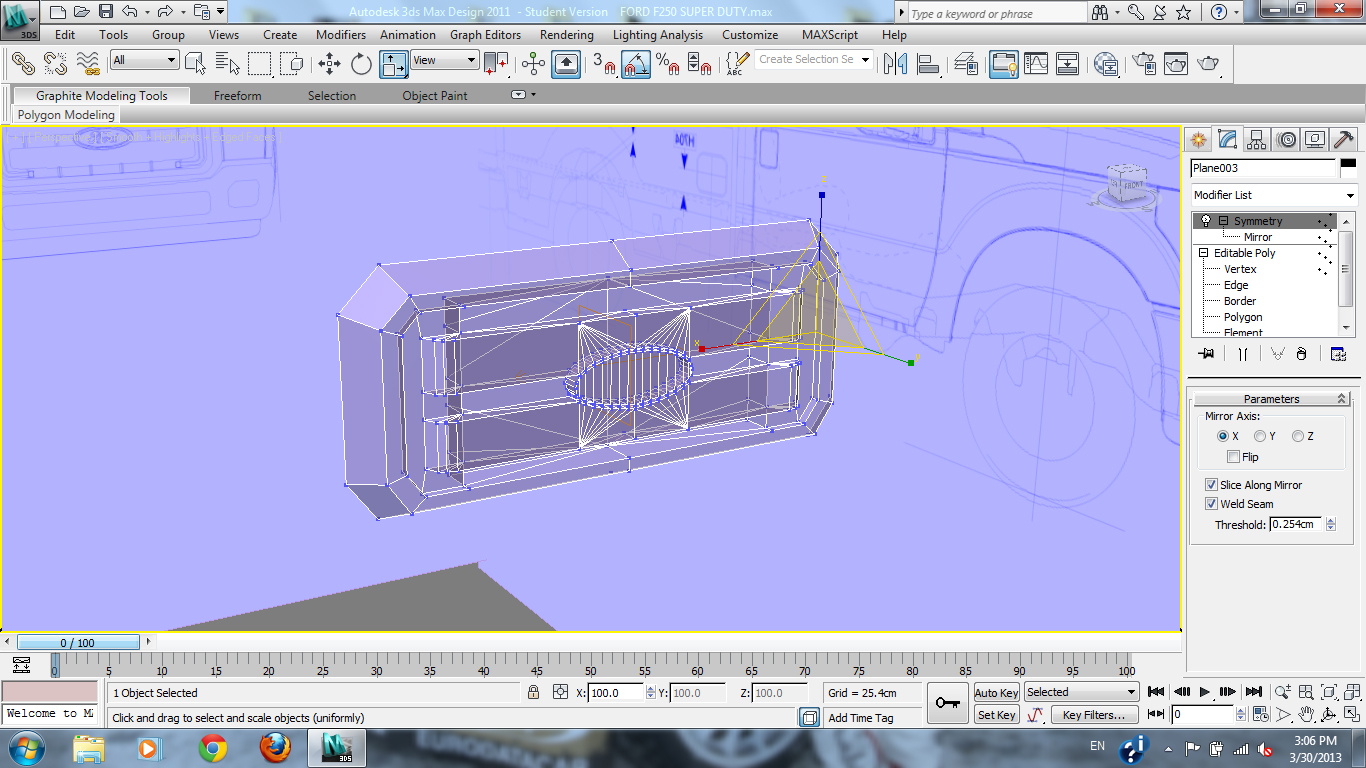Image resolution: width=1366 pixels, height=768 pixels.
Task: Switch to the Freeform tab
Action: [x=237, y=96]
